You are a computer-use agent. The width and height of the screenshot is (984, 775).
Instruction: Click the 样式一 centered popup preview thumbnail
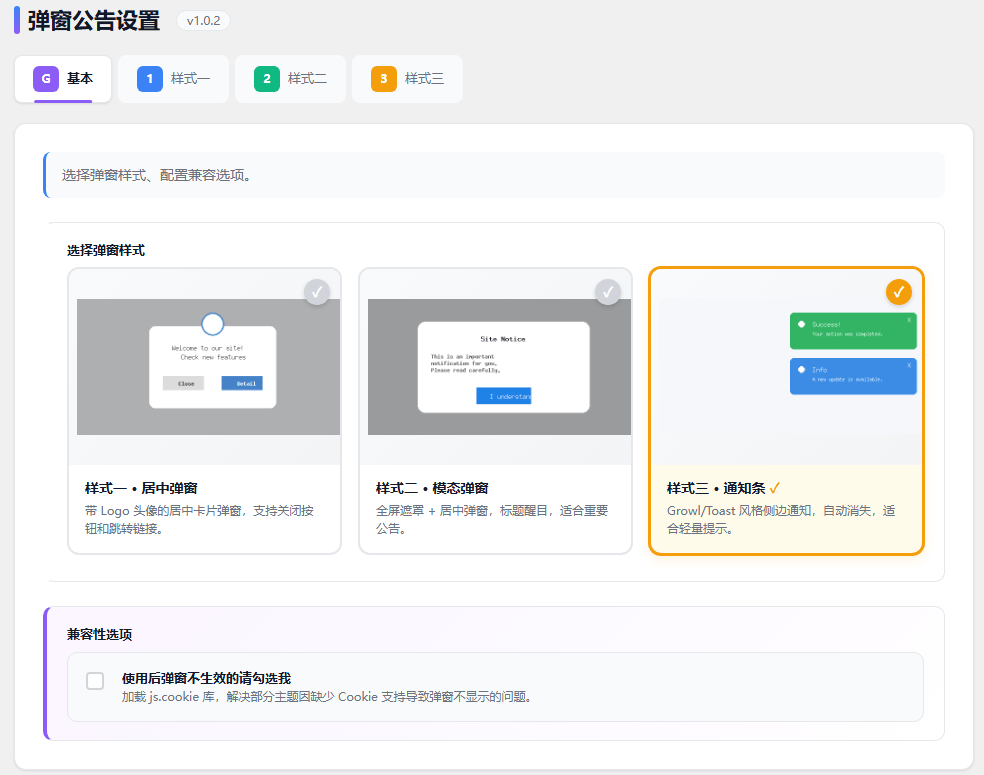208,367
